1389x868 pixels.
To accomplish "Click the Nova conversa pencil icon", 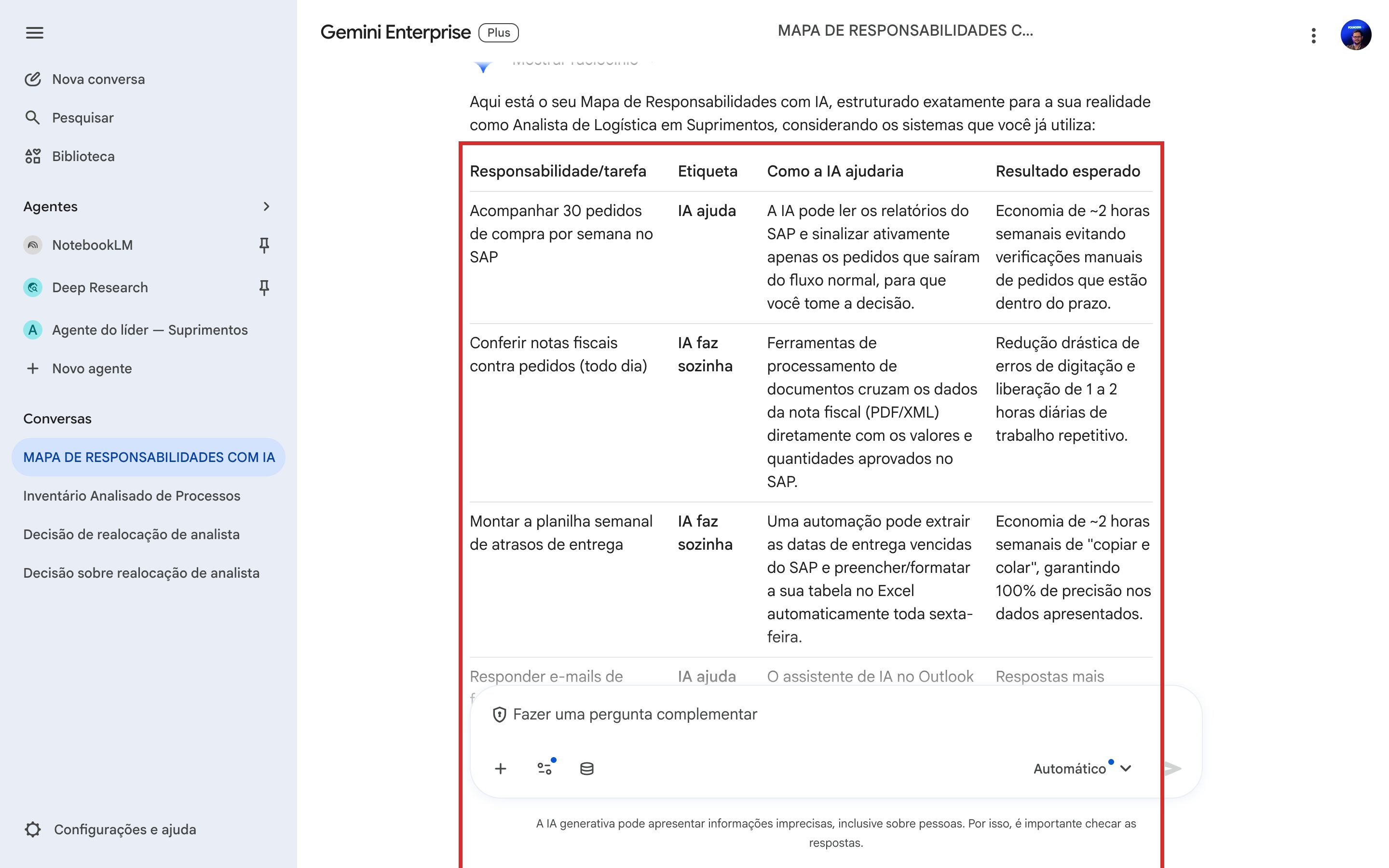I will [x=33, y=79].
